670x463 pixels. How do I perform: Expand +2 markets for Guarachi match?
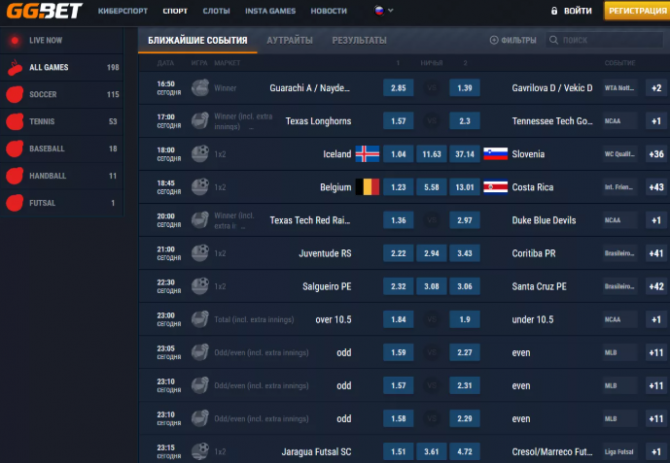656,88
